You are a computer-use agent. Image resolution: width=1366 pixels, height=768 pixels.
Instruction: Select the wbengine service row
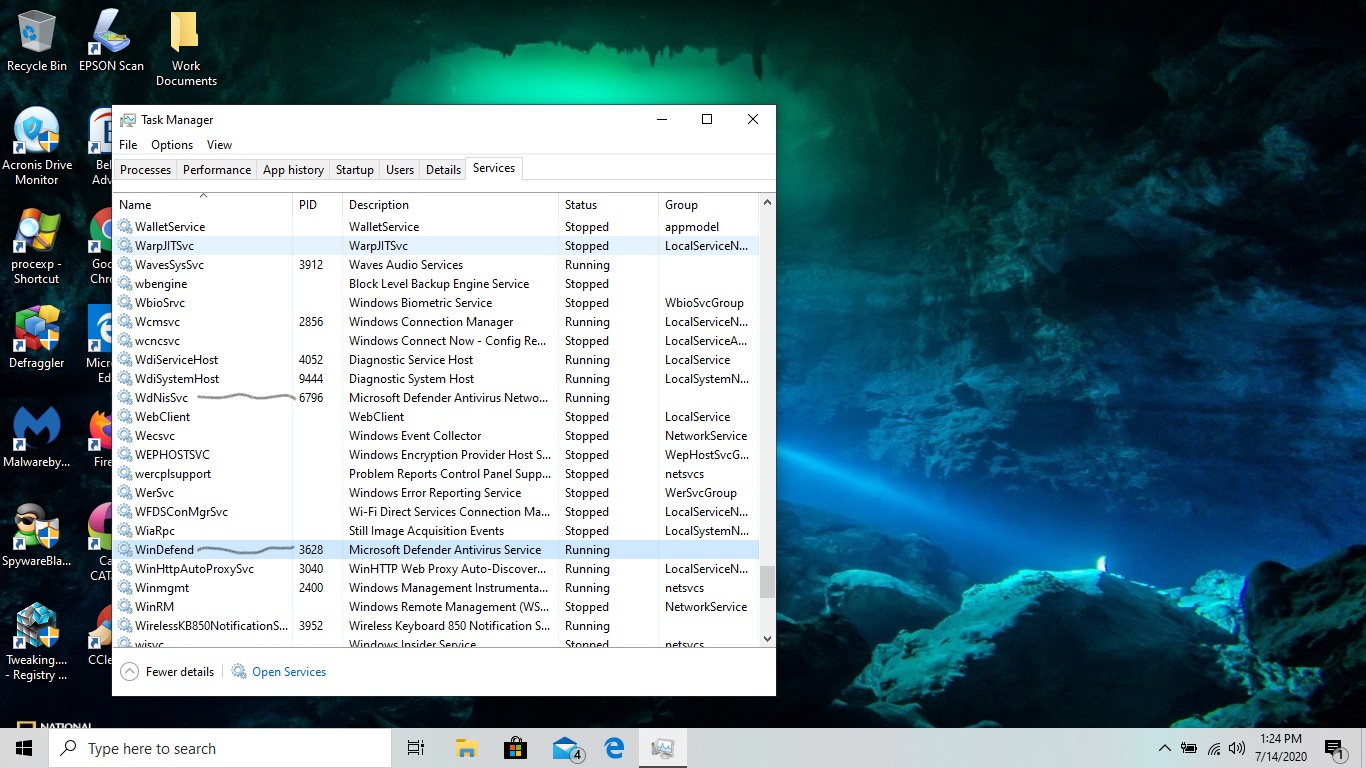(x=436, y=284)
